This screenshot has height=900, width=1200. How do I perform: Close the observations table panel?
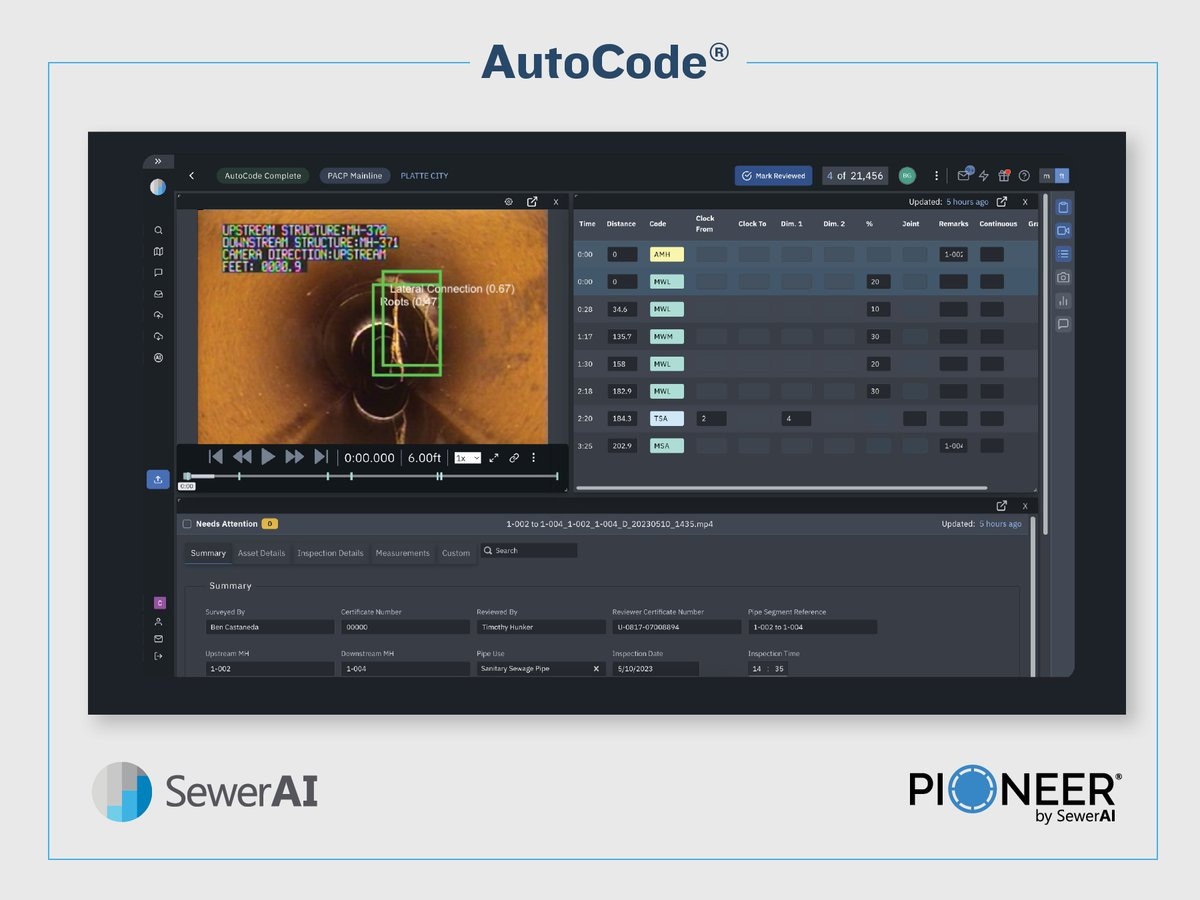1025,202
